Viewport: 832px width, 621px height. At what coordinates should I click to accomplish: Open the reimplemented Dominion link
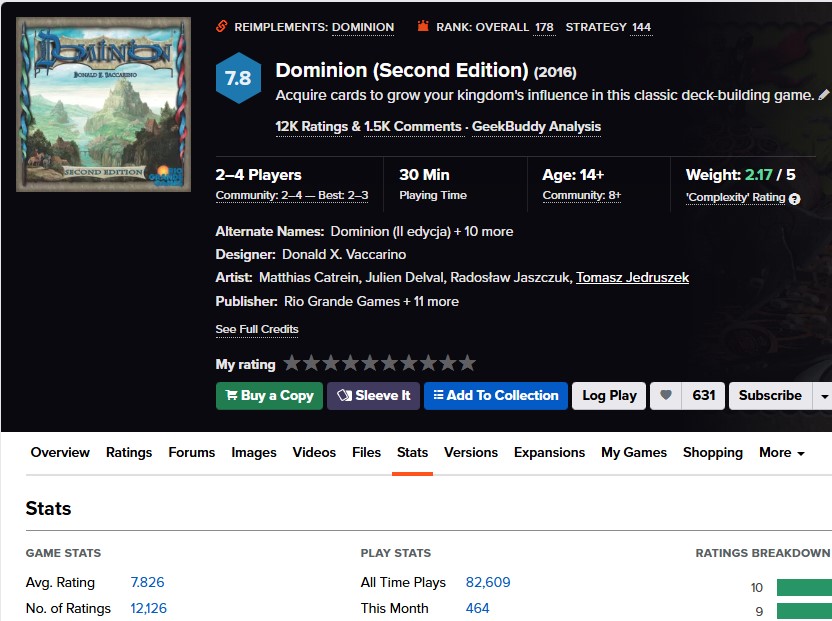(x=363, y=27)
